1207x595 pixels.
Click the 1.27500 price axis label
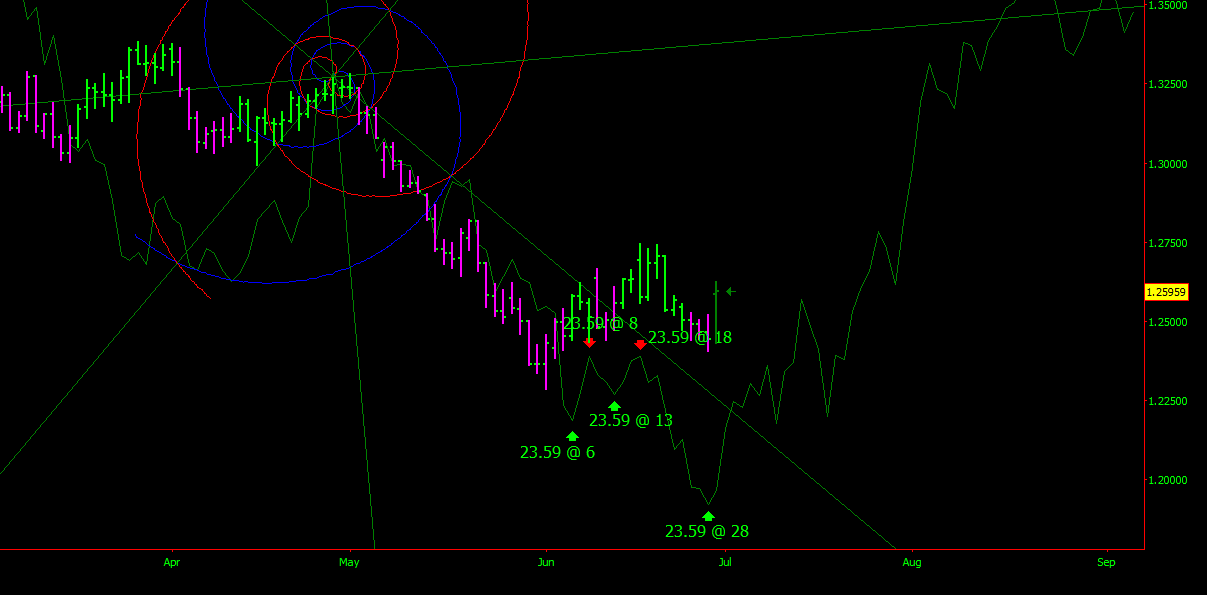(1169, 243)
